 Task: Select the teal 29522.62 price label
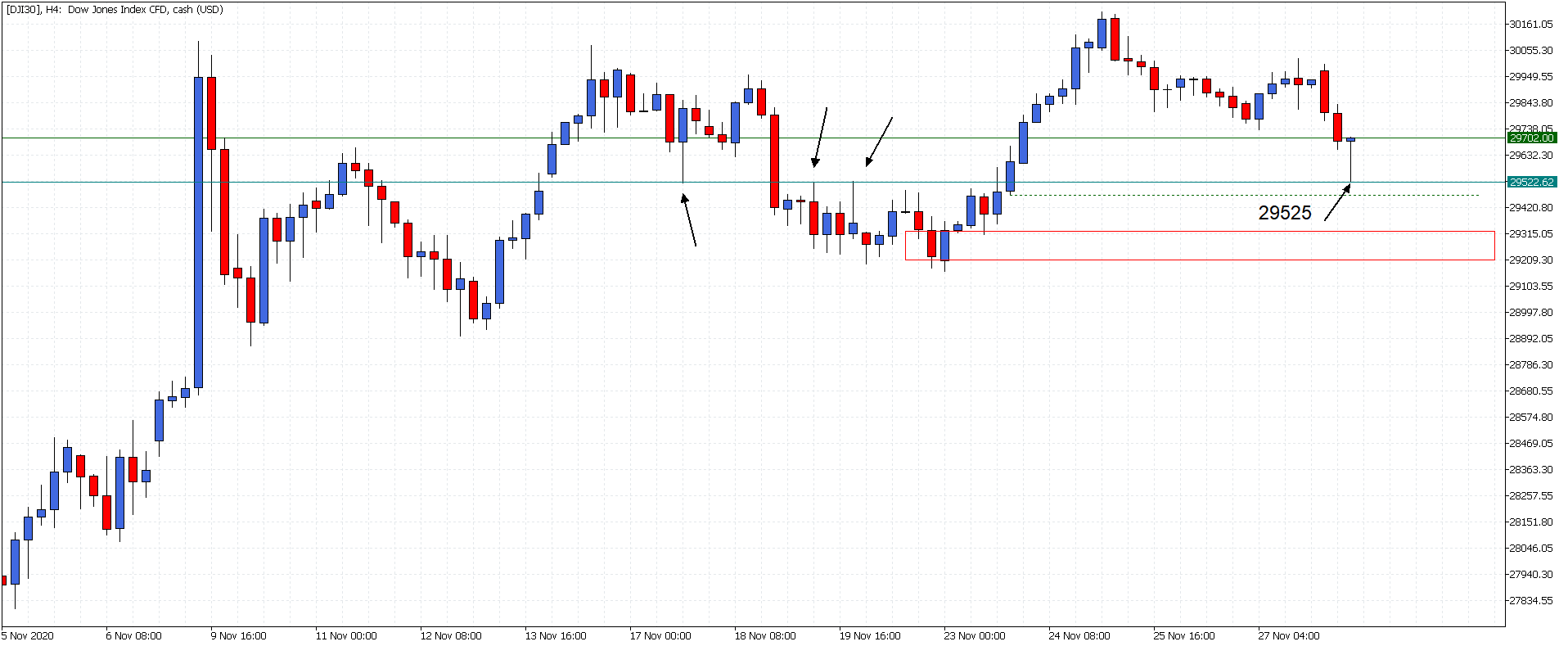point(1531,182)
